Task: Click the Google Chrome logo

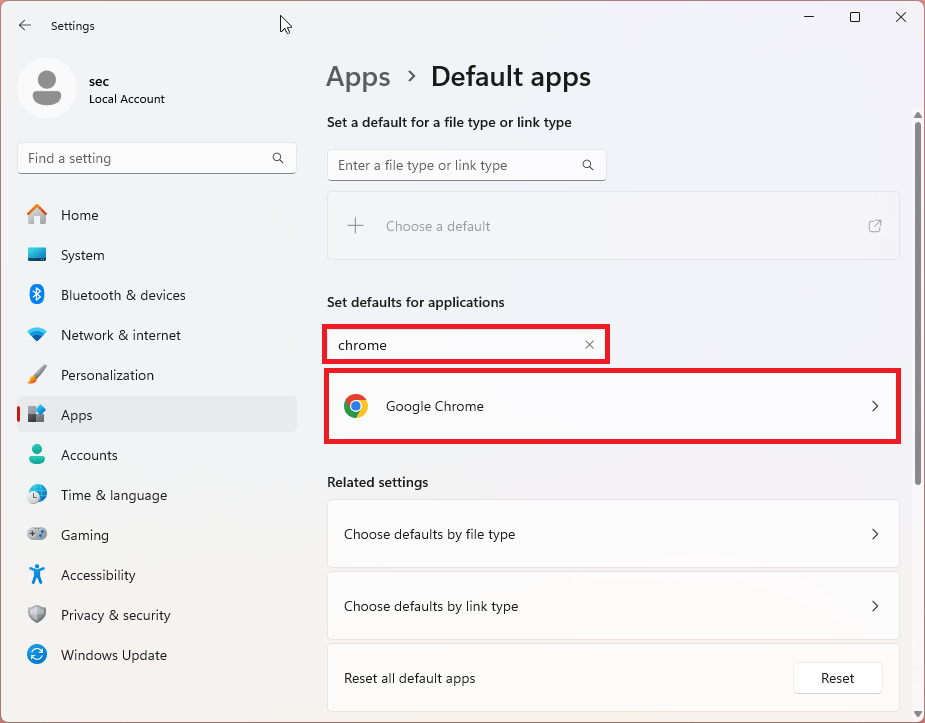Action: pos(356,406)
